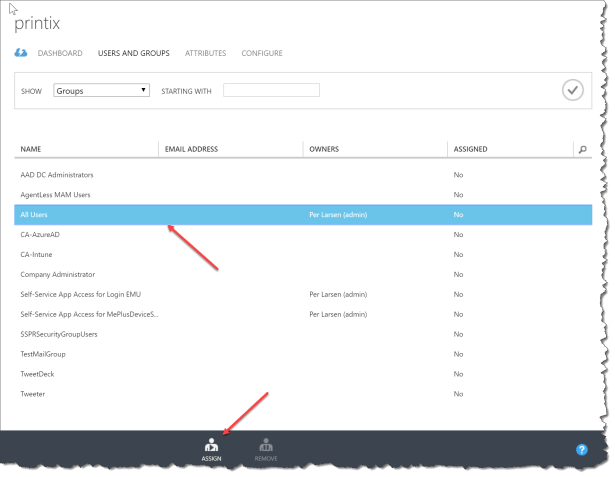
Task: Sort by Email Address column header
Action: (x=191, y=149)
